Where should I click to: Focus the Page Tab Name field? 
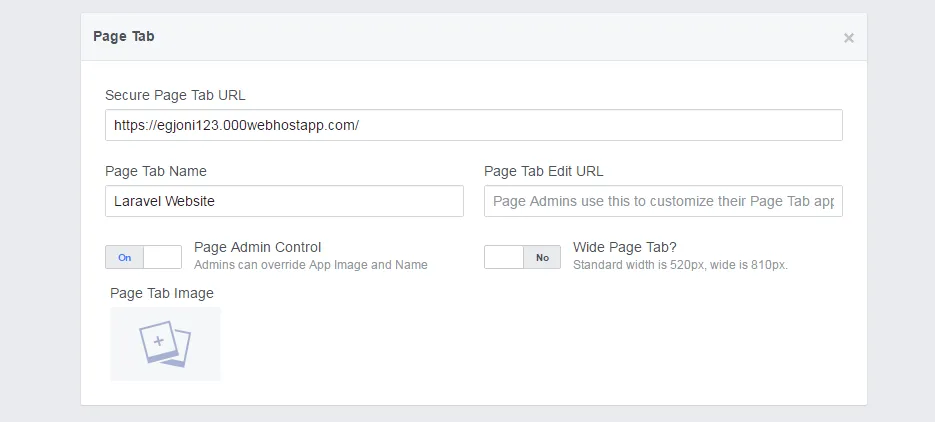click(x=284, y=201)
